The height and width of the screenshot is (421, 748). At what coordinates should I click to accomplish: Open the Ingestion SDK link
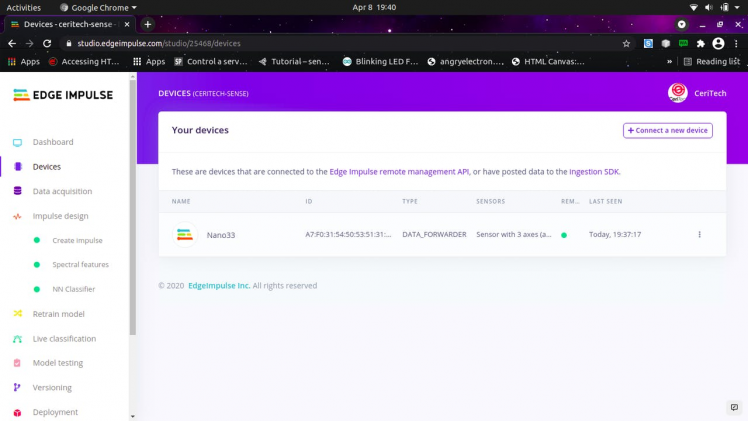pyautogui.click(x=594, y=172)
